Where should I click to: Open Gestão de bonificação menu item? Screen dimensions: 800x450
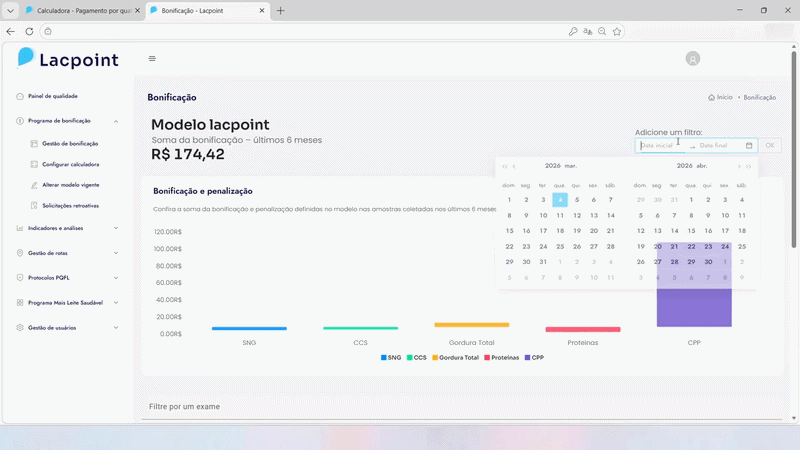pyautogui.click(x=70, y=144)
